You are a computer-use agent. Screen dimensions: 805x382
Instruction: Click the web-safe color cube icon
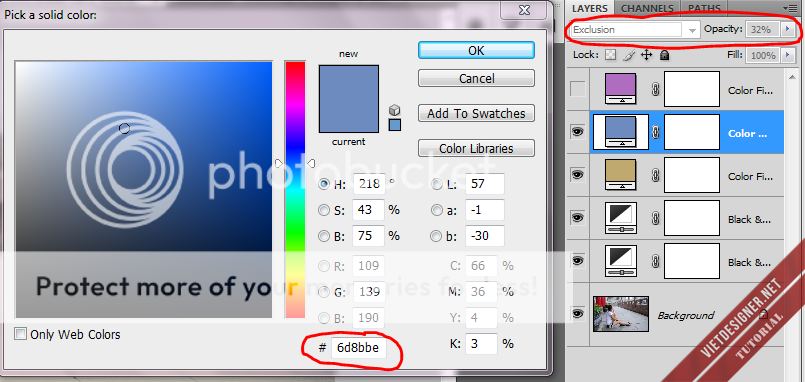pyautogui.click(x=394, y=110)
